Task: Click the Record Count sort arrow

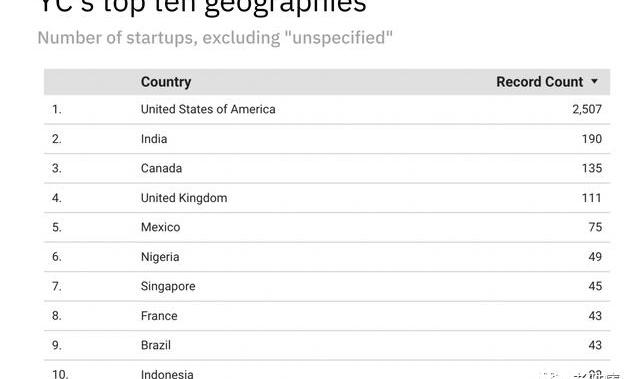Action: 594,81
